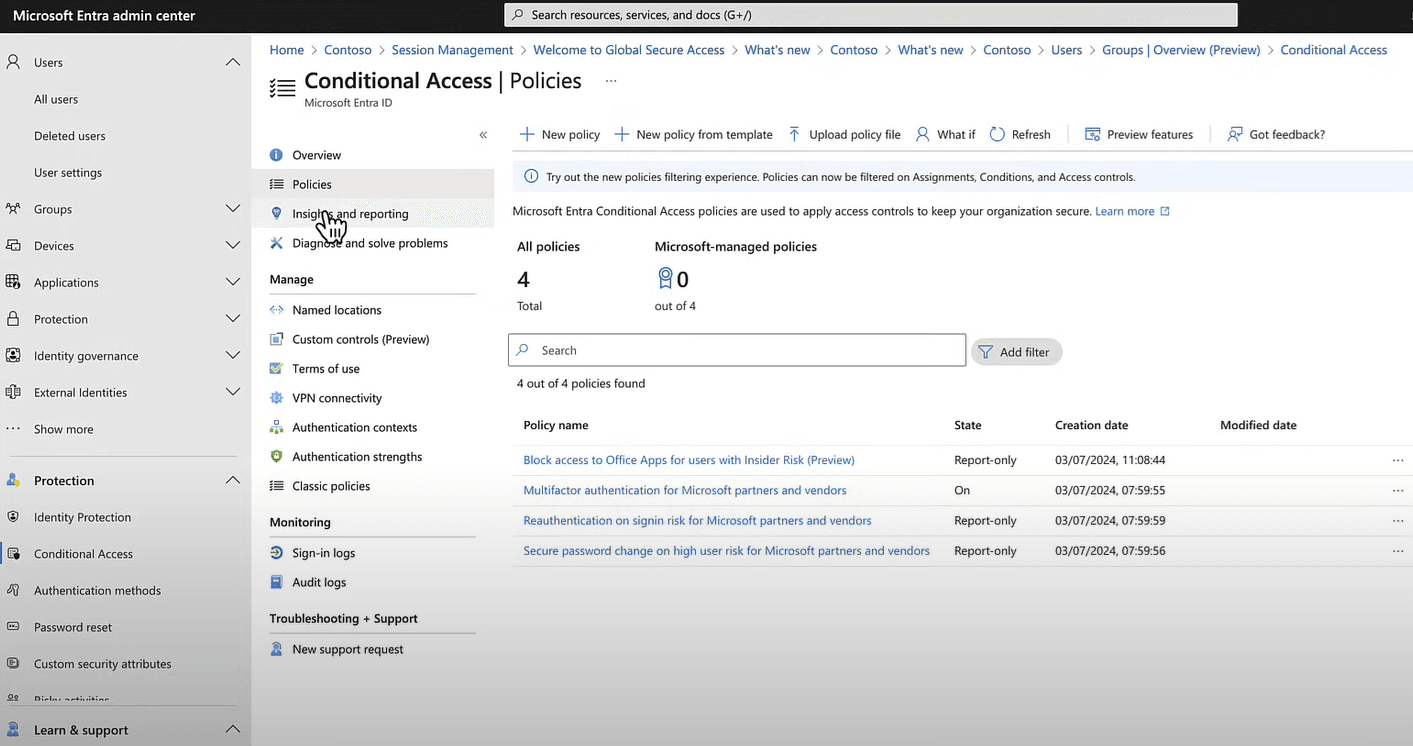The image size is (1413, 746).
Task: Expand the Identity governance chevron
Action: pyautogui.click(x=233, y=355)
